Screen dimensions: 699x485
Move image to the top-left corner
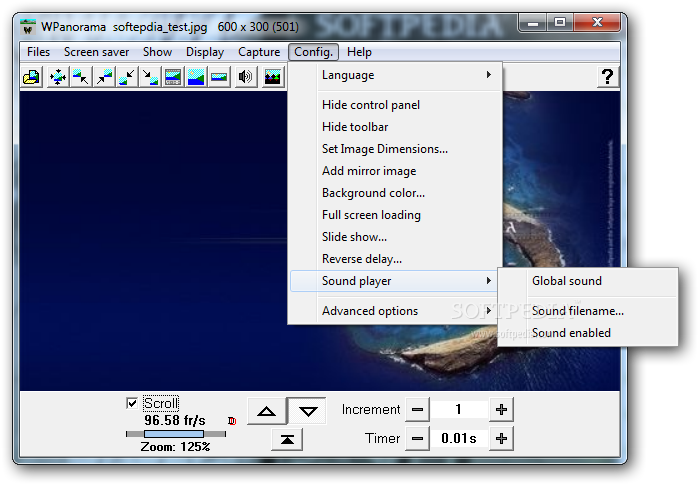click(81, 77)
